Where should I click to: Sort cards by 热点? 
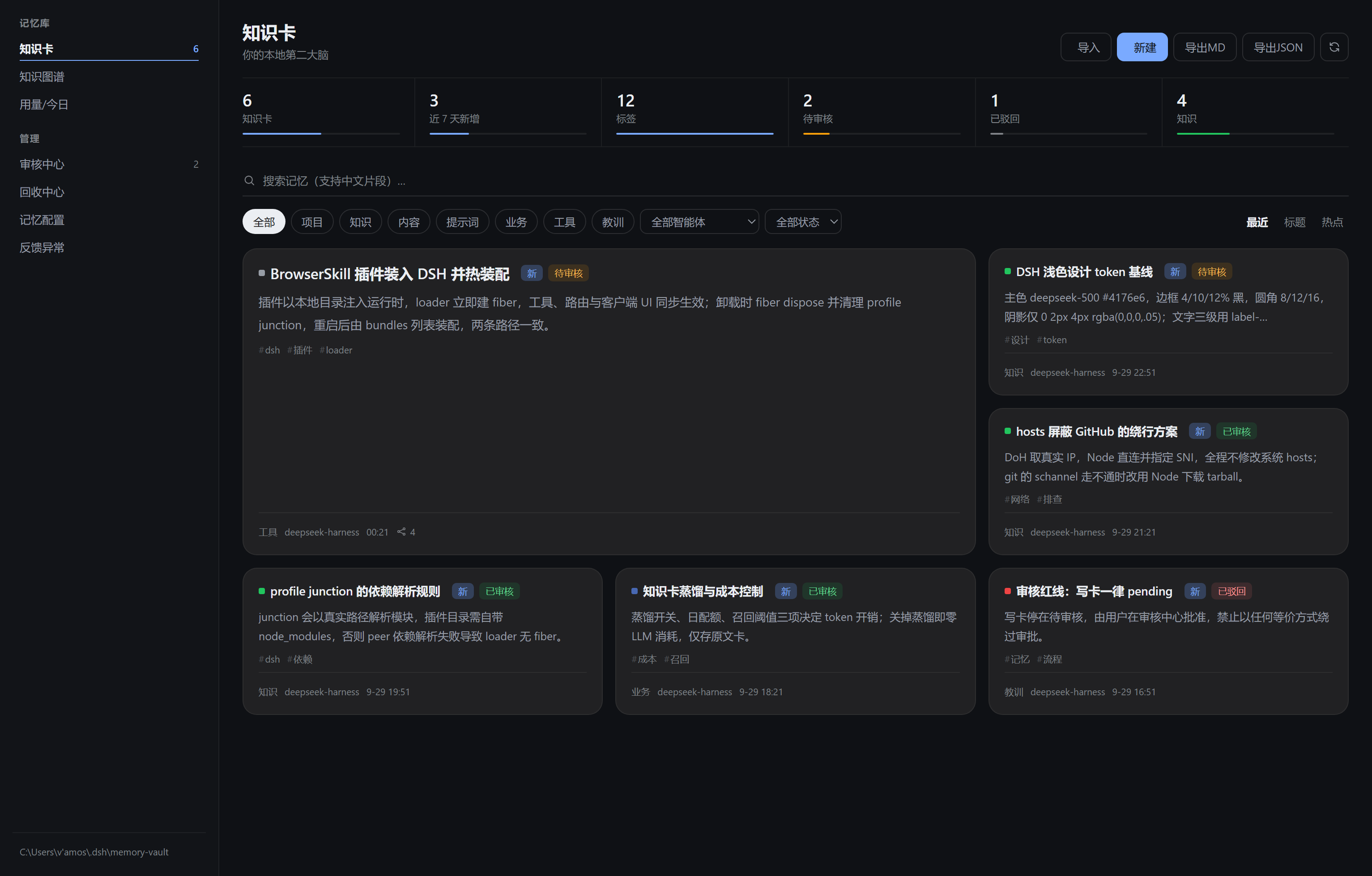coord(1332,221)
